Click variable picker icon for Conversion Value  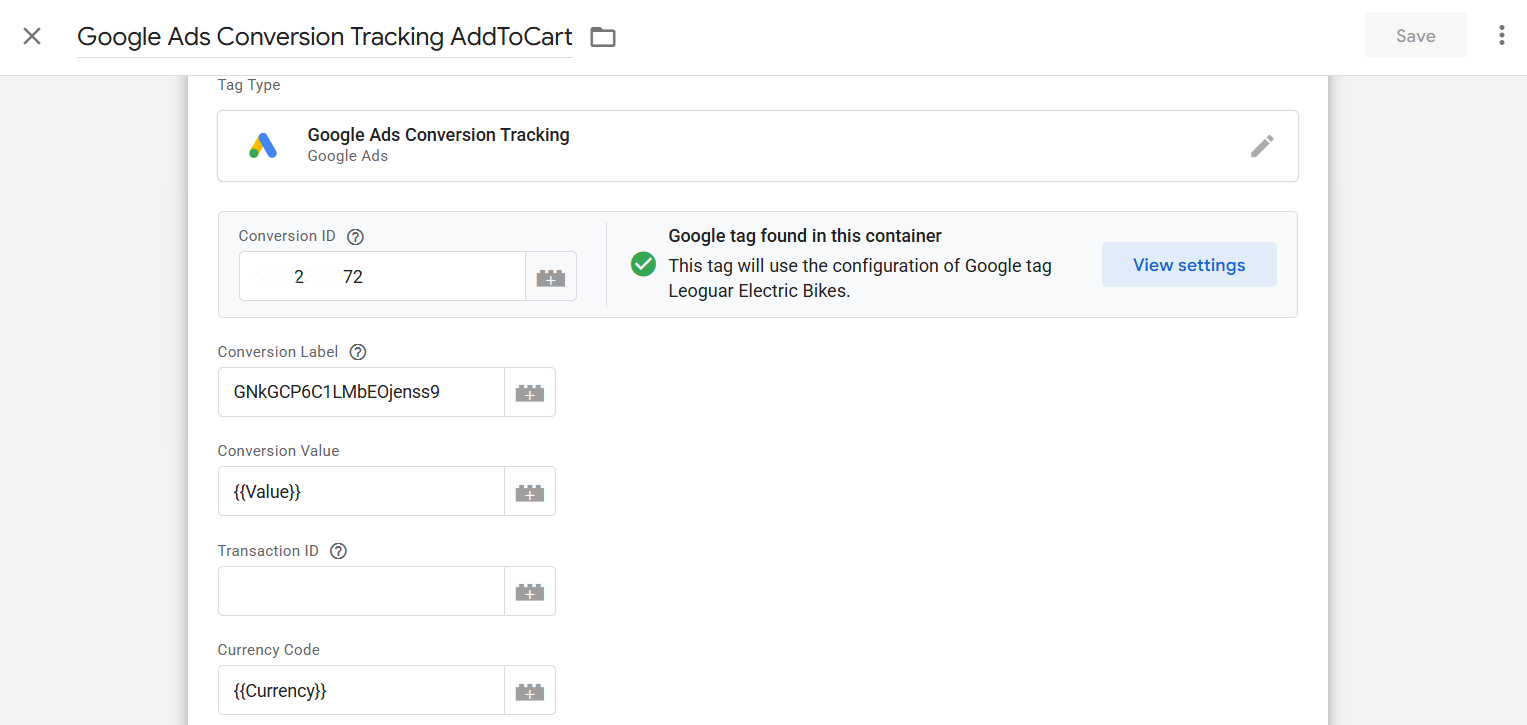530,492
